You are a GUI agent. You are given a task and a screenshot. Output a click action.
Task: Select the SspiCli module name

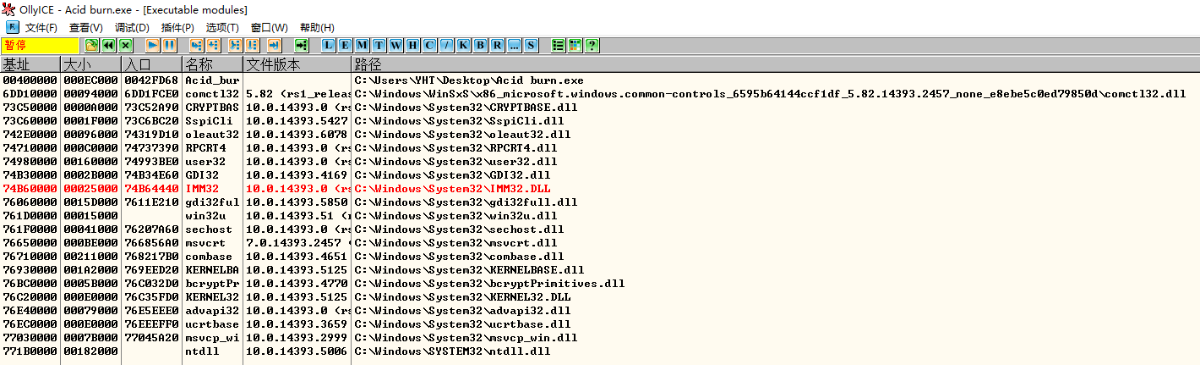point(209,120)
